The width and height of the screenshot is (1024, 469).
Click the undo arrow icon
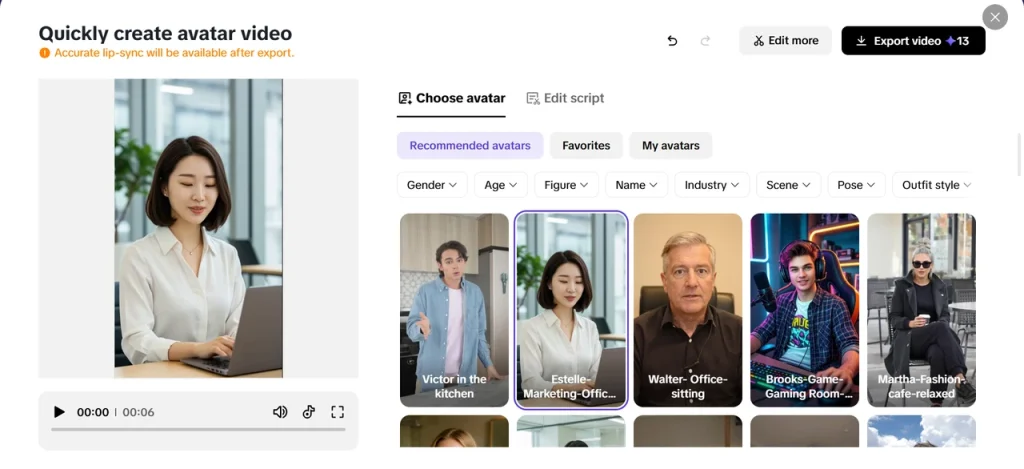[672, 41]
